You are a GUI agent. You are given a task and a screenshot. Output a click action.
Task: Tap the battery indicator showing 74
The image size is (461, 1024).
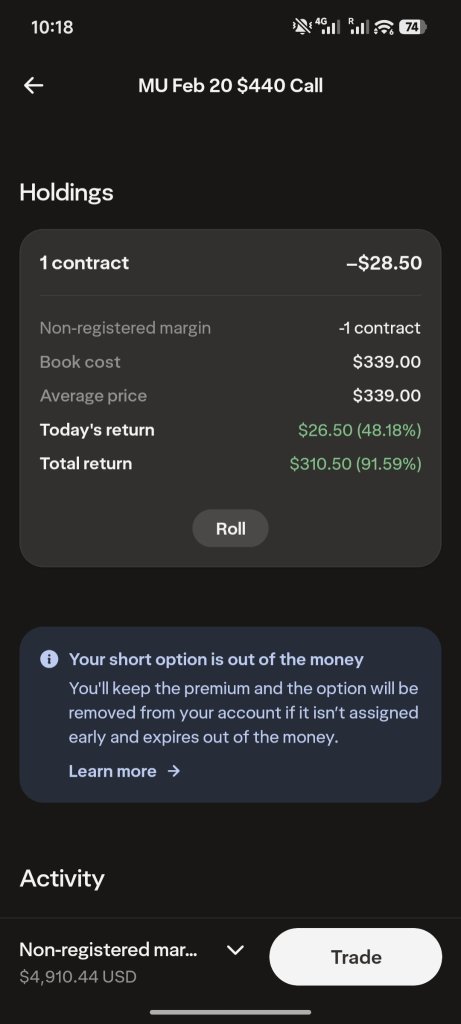tap(412, 27)
